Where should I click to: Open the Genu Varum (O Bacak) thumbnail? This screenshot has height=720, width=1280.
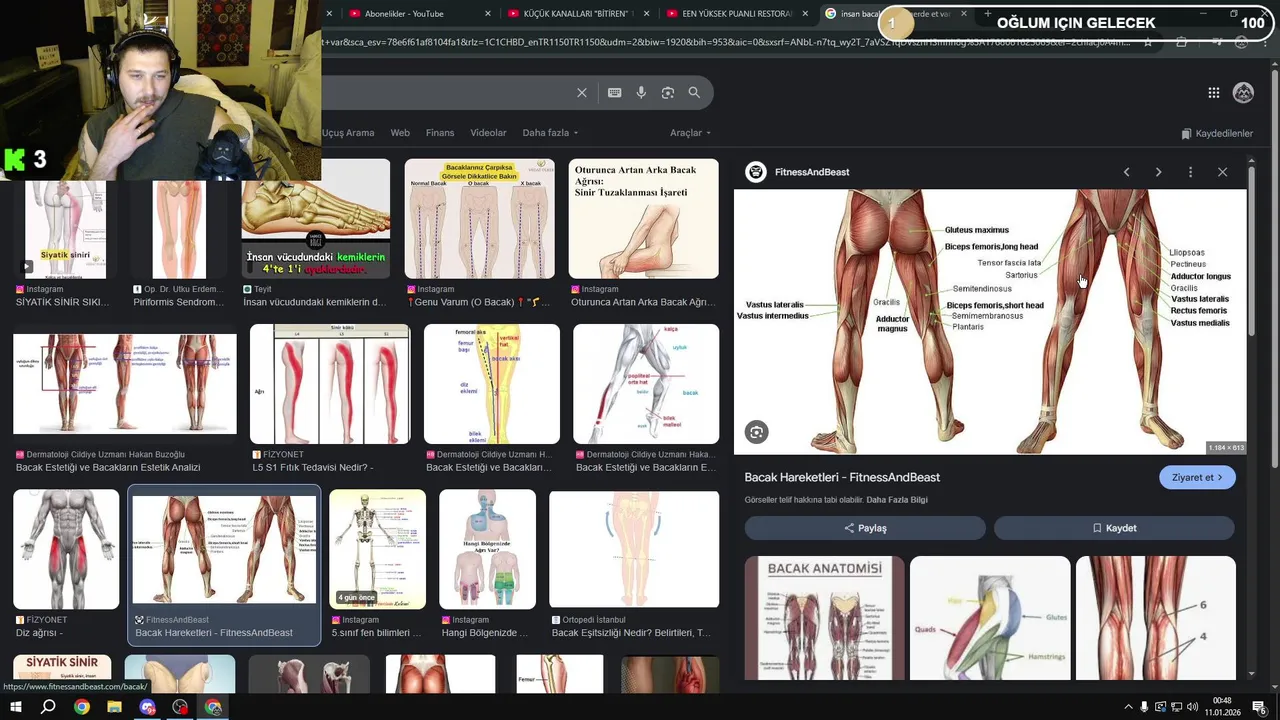479,219
